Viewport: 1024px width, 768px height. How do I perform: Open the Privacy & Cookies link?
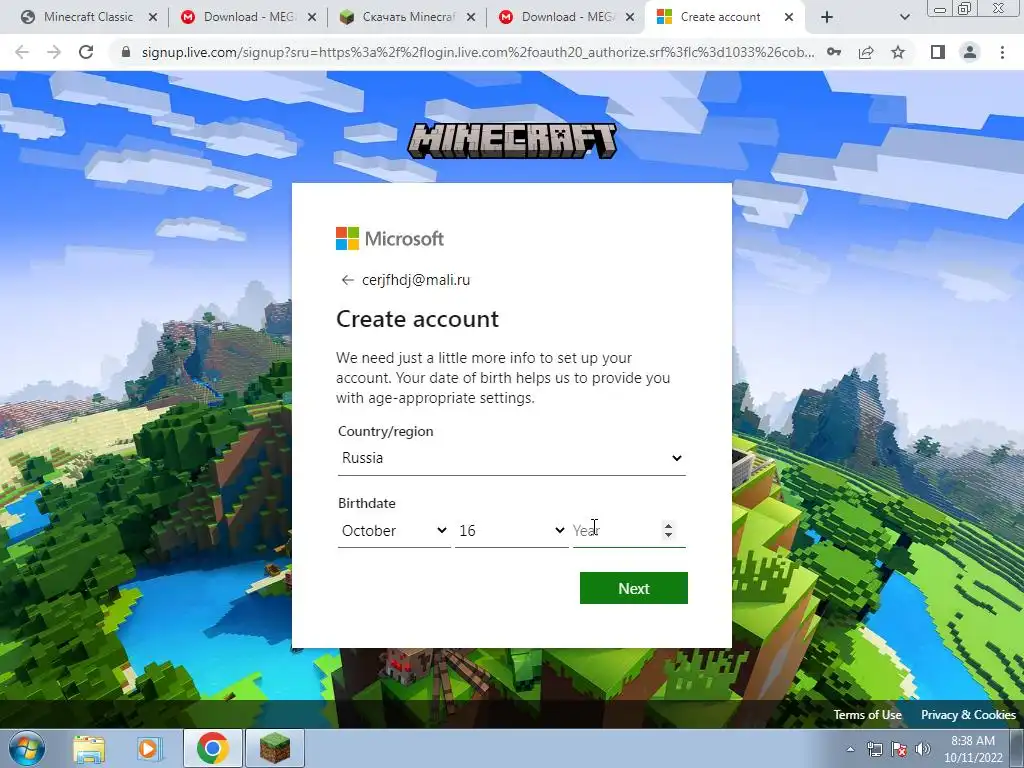968,715
